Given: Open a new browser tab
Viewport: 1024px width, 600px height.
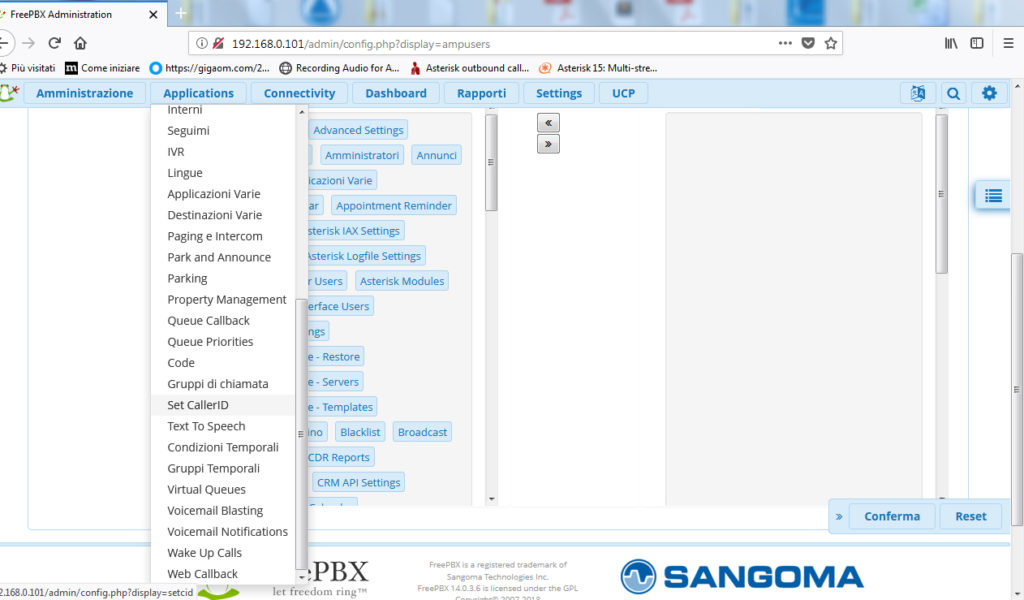Looking at the screenshot, I should point(181,13).
